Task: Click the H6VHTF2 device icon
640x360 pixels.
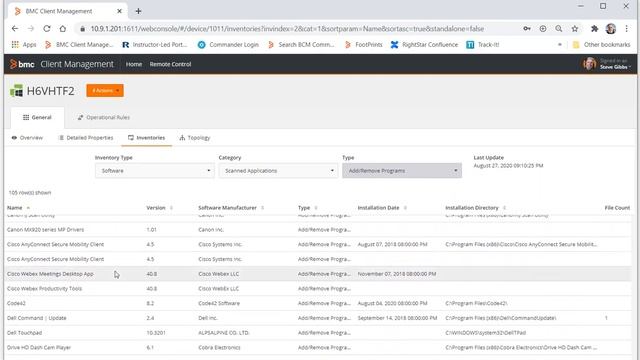Action: [x=16, y=91]
